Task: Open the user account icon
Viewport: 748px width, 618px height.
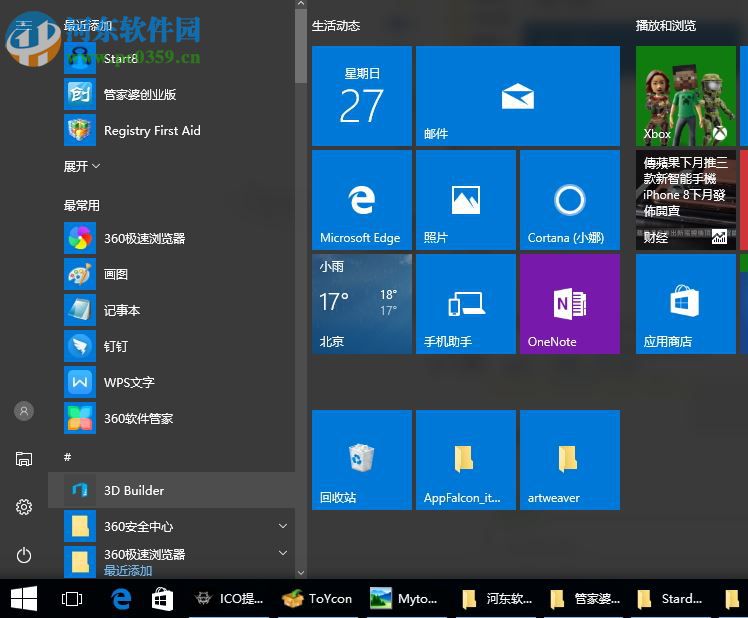Action: pyautogui.click(x=24, y=411)
